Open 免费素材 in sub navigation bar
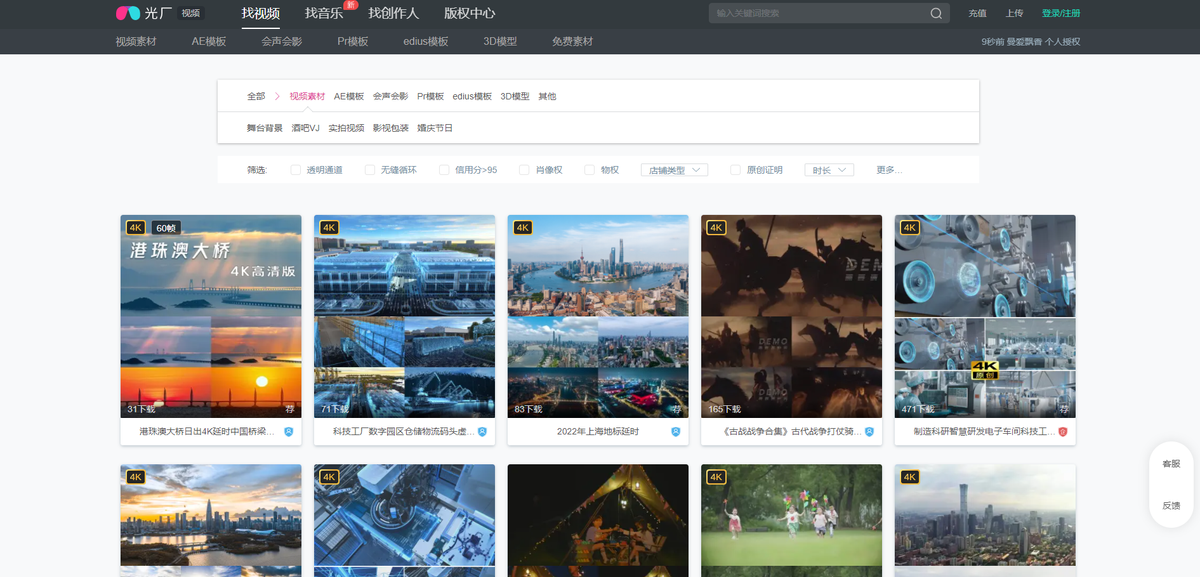 point(572,42)
